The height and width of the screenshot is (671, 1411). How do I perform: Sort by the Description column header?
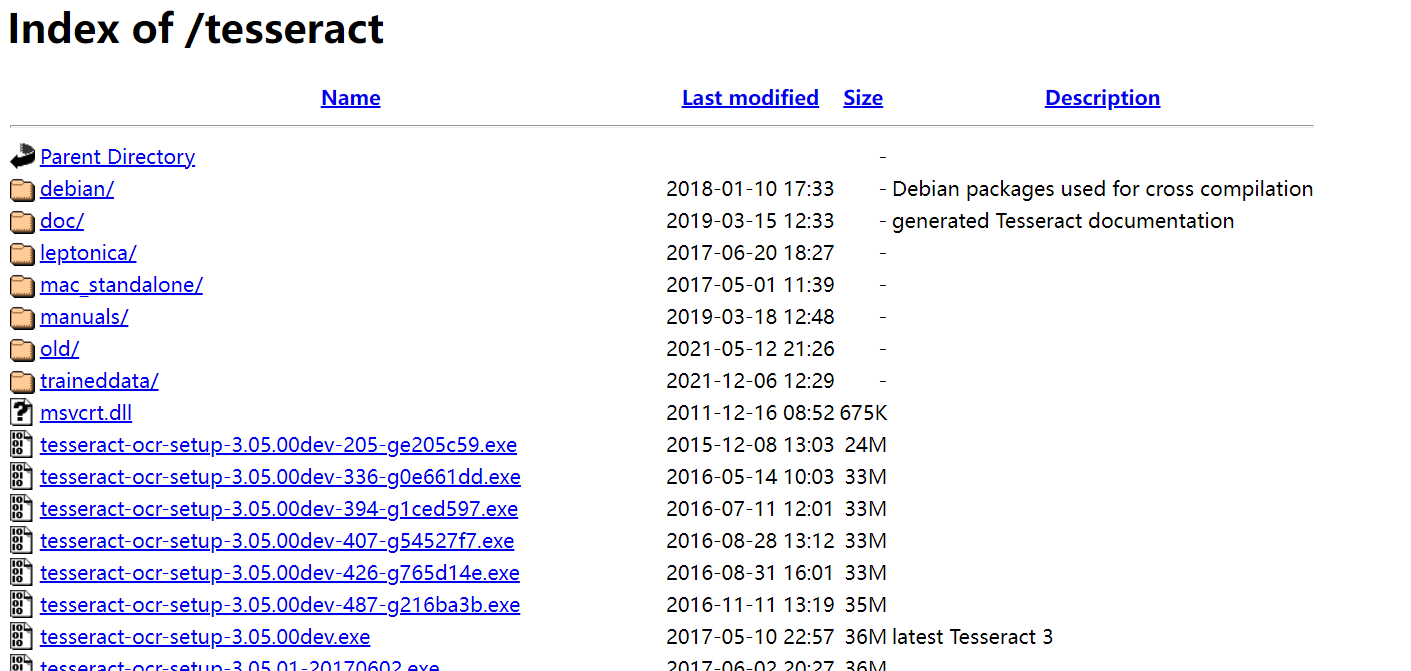(1102, 98)
